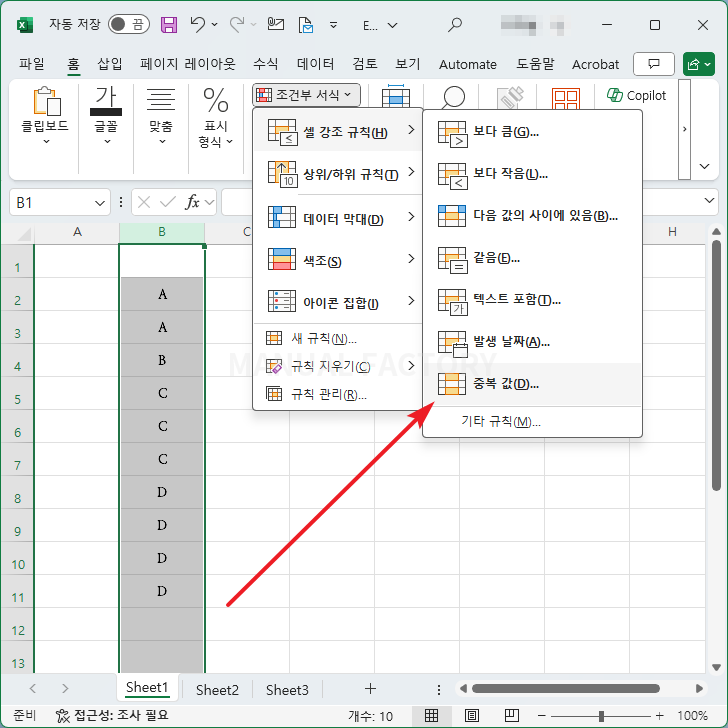Choose 보다 작음 rule
Screen dimensions: 728x728
532,174
